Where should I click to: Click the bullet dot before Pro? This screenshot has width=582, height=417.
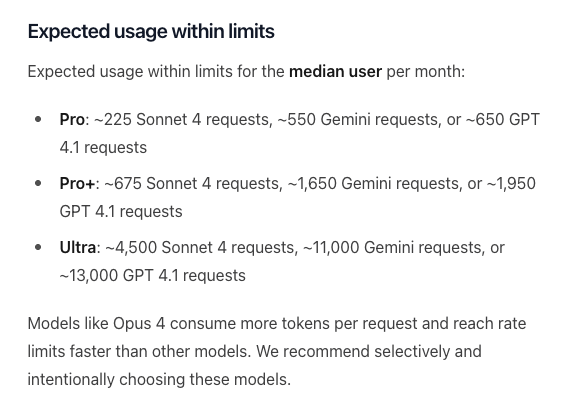coord(38,119)
